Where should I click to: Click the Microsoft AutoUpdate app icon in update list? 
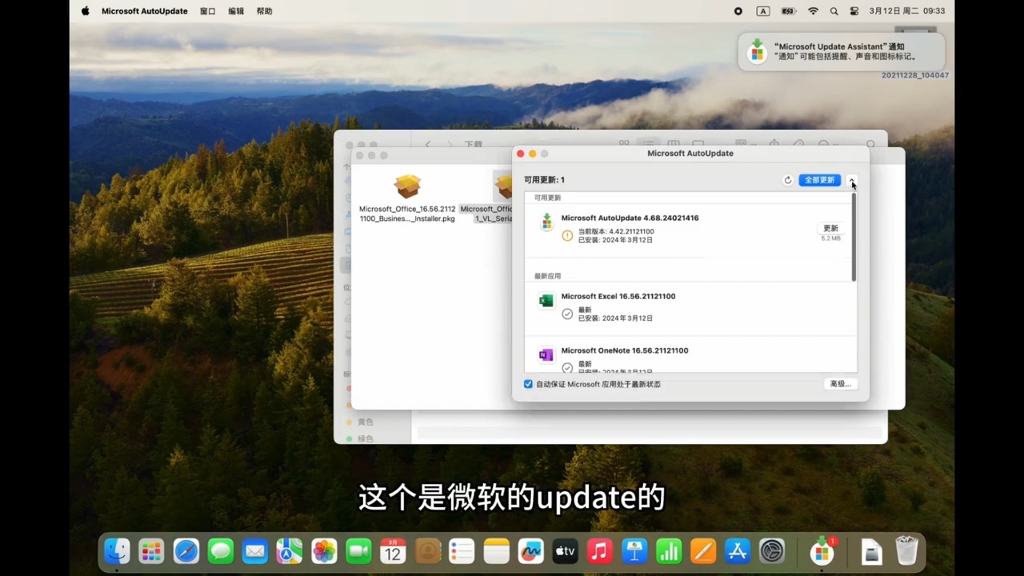click(547, 222)
